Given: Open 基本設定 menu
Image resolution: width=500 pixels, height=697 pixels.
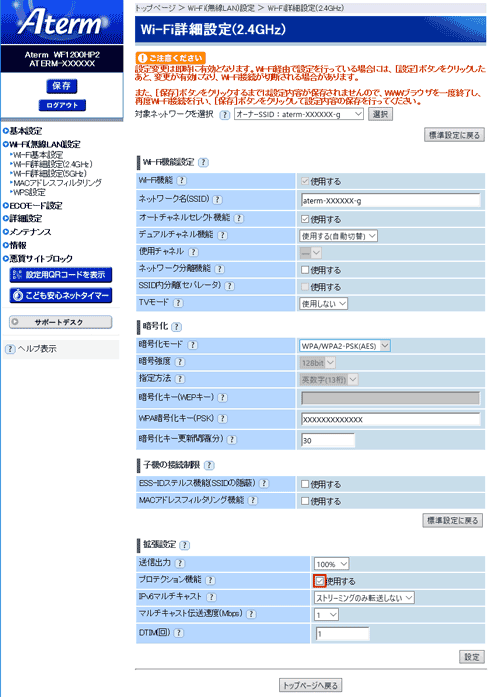Looking at the screenshot, I should tap(25, 131).
